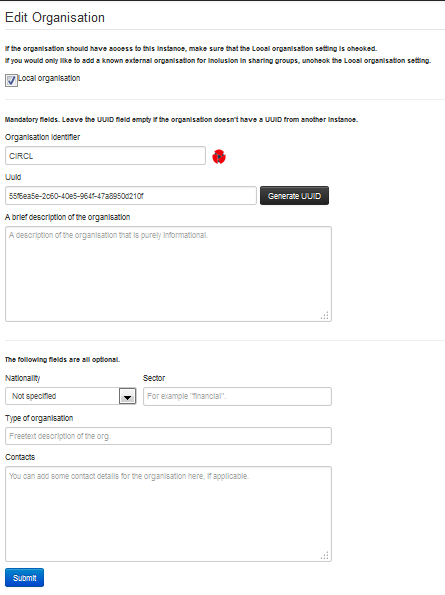Click the "Type of organisation" label
The width and height of the screenshot is (445, 595).
[x=39, y=418]
